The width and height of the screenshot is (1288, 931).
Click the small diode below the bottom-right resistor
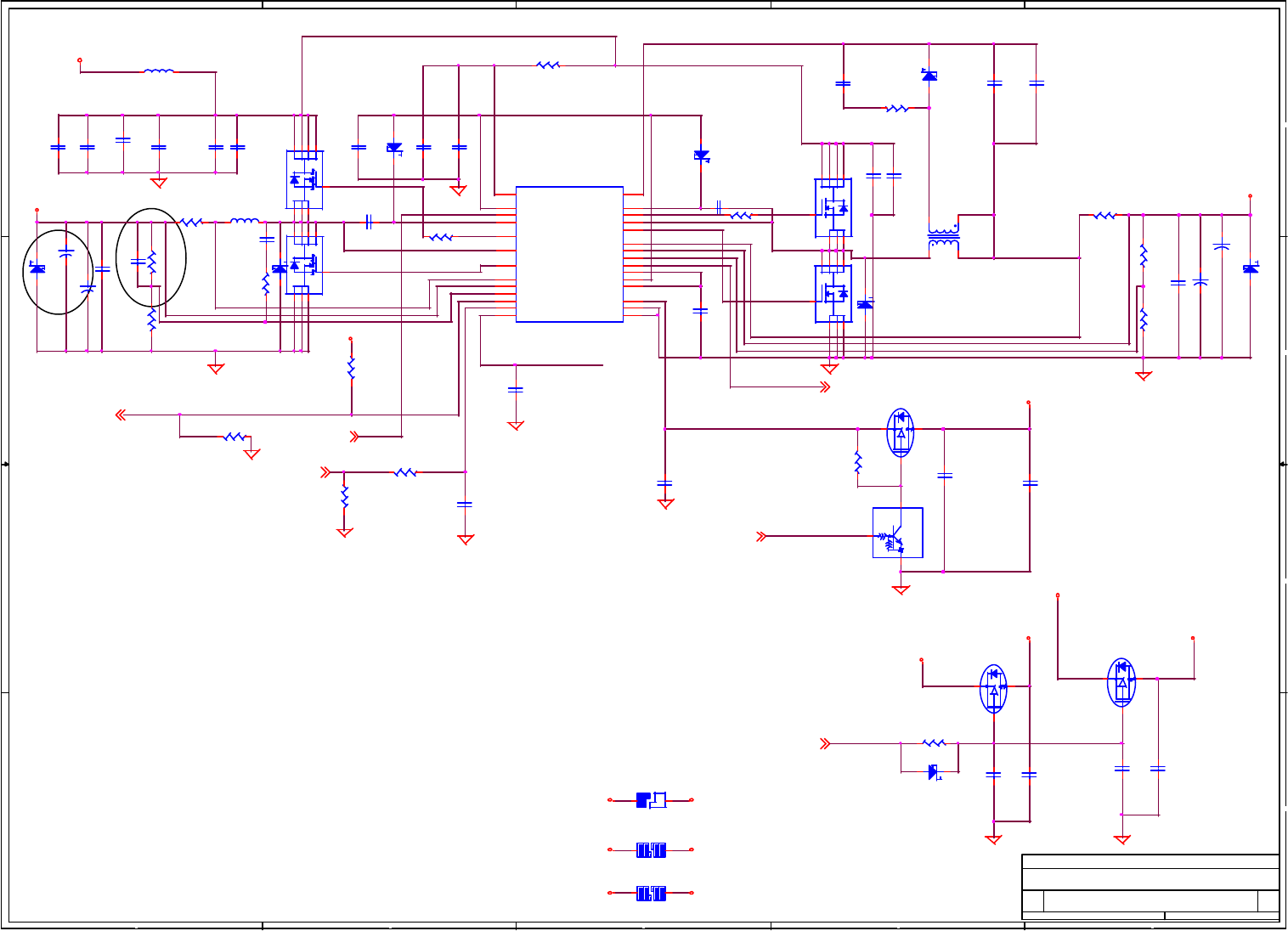(933, 772)
